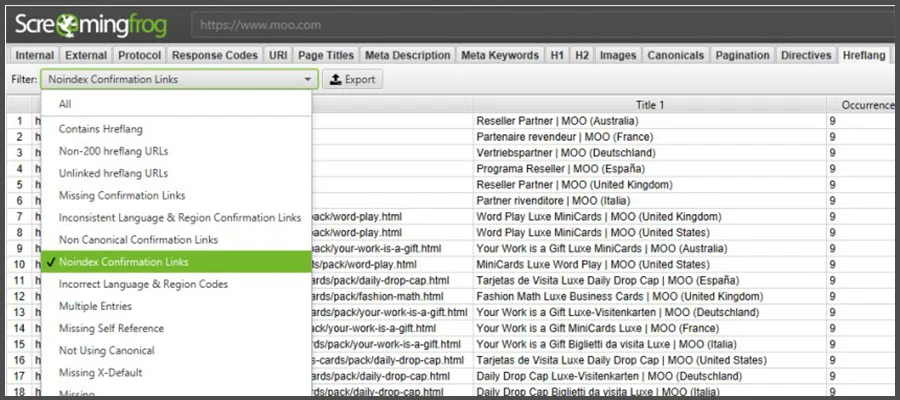Click checked 'Noindex Confirmation Links' item
This screenshot has width=900, height=400.
pos(124,262)
